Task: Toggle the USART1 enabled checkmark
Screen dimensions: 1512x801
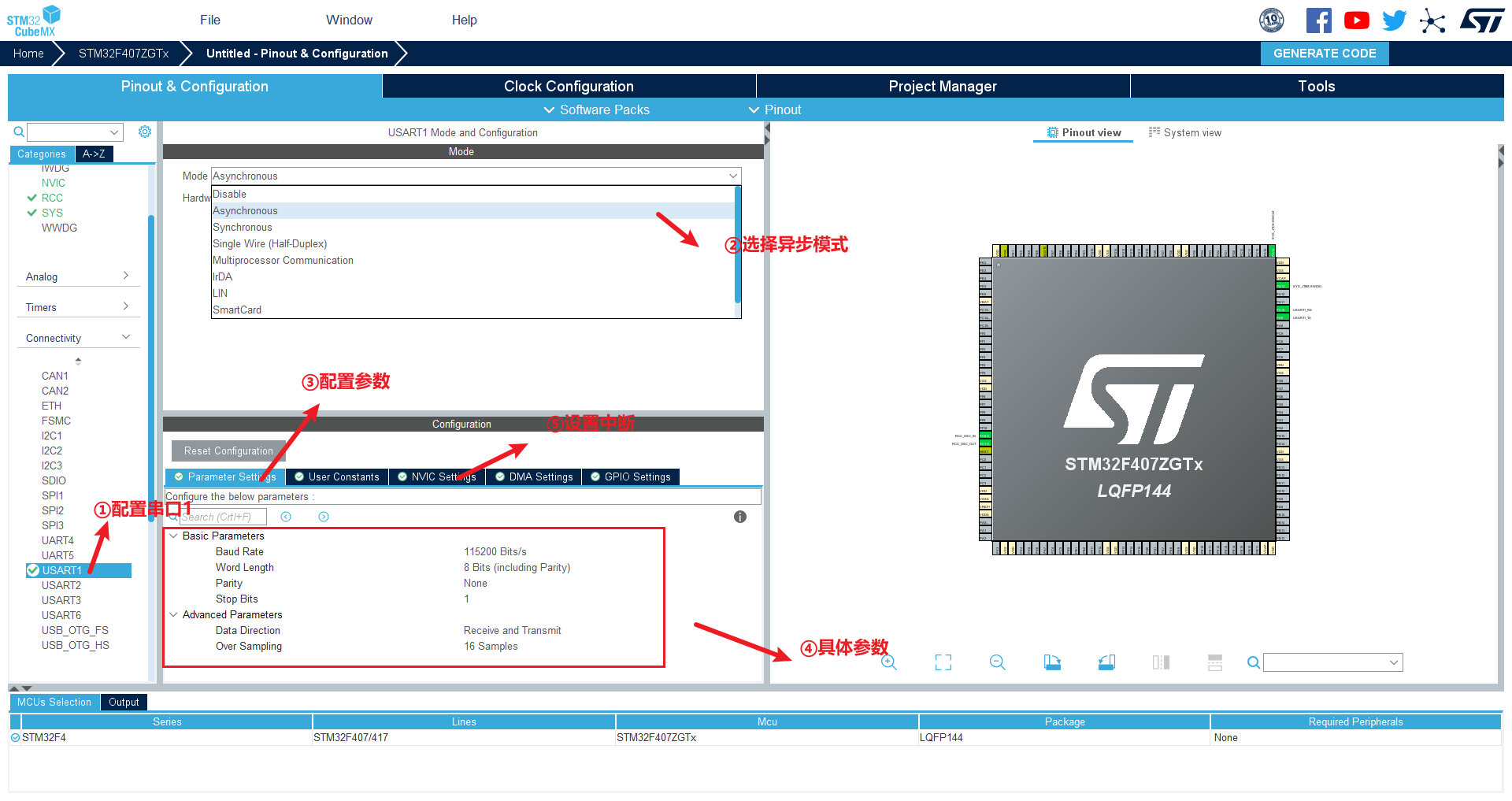Action: click(x=33, y=570)
